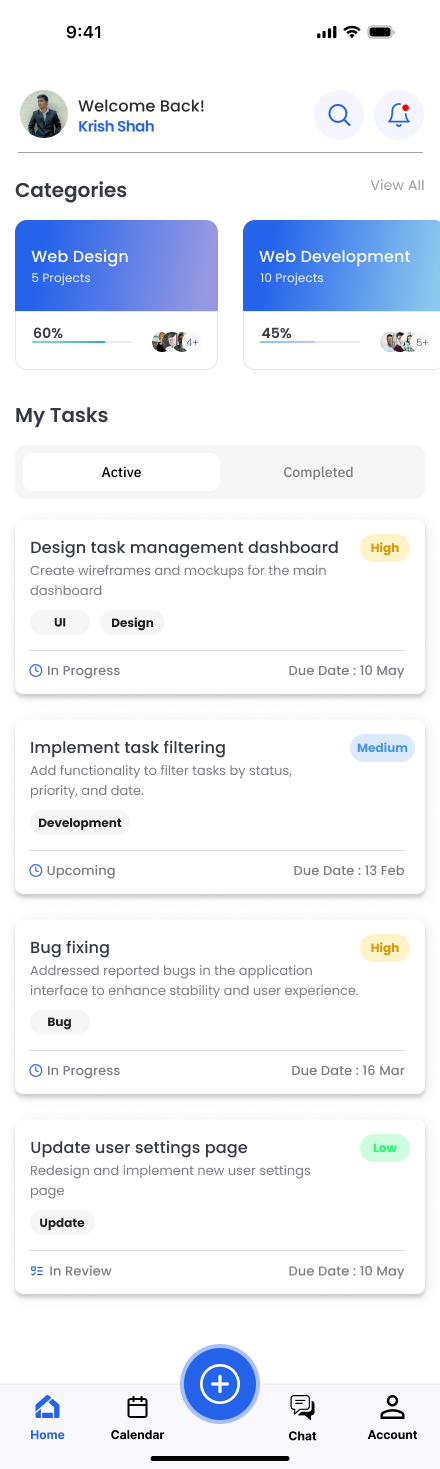Open the Bug fixing task card
440x1469 pixels.
[220, 1007]
